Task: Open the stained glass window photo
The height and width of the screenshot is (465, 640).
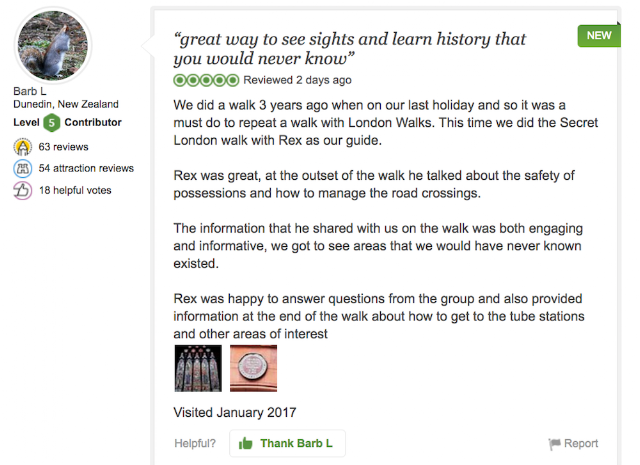Action: click(x=198, y=368)
